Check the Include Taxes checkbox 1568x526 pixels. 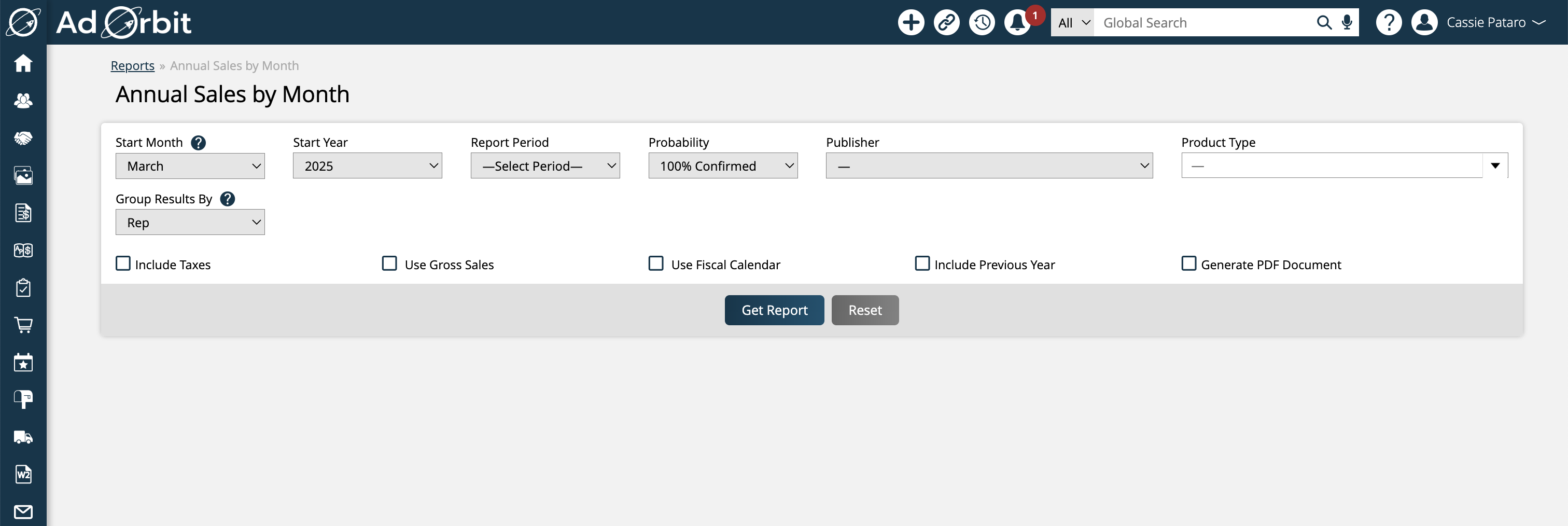pos(123,264)
